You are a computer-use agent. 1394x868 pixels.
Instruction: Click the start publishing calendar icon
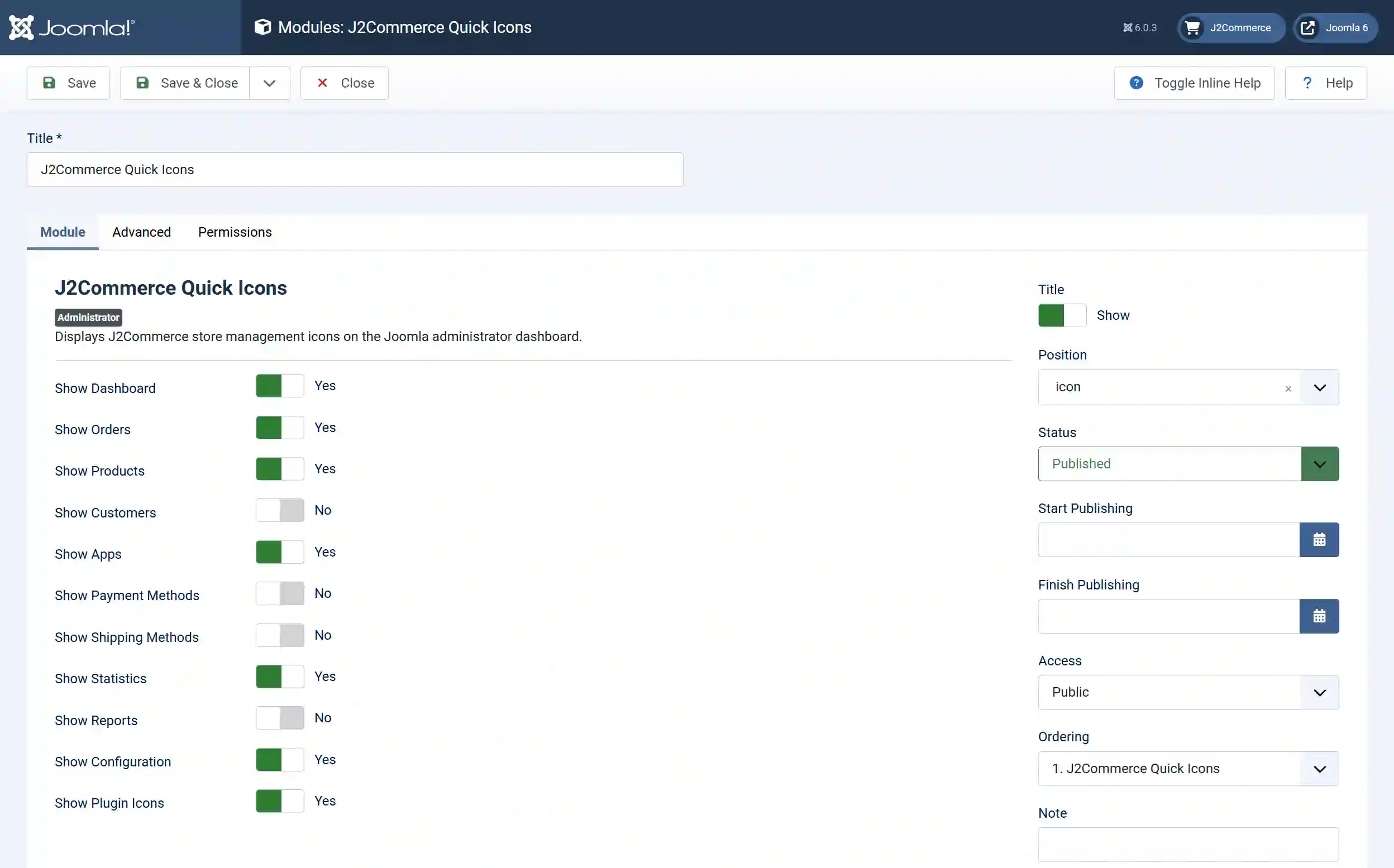click(x=1319, y=540)
